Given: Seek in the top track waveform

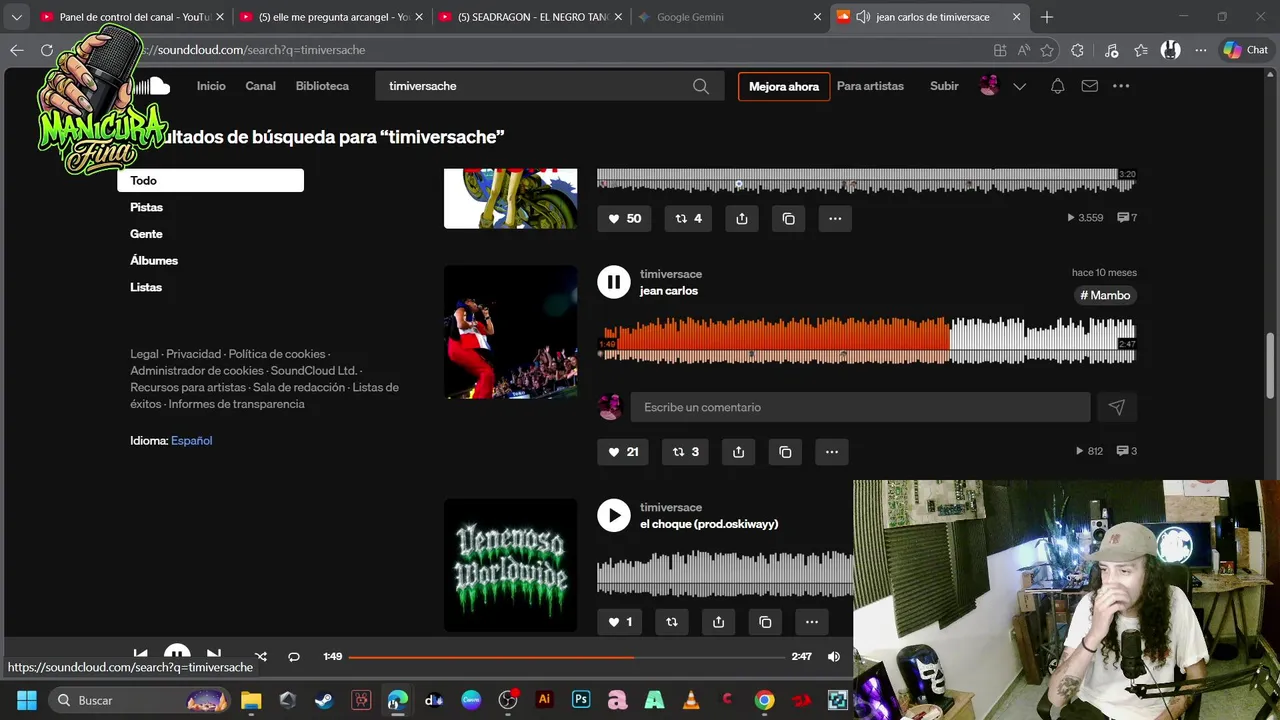Looking at the screenshot, I should [x=867, y=180].
